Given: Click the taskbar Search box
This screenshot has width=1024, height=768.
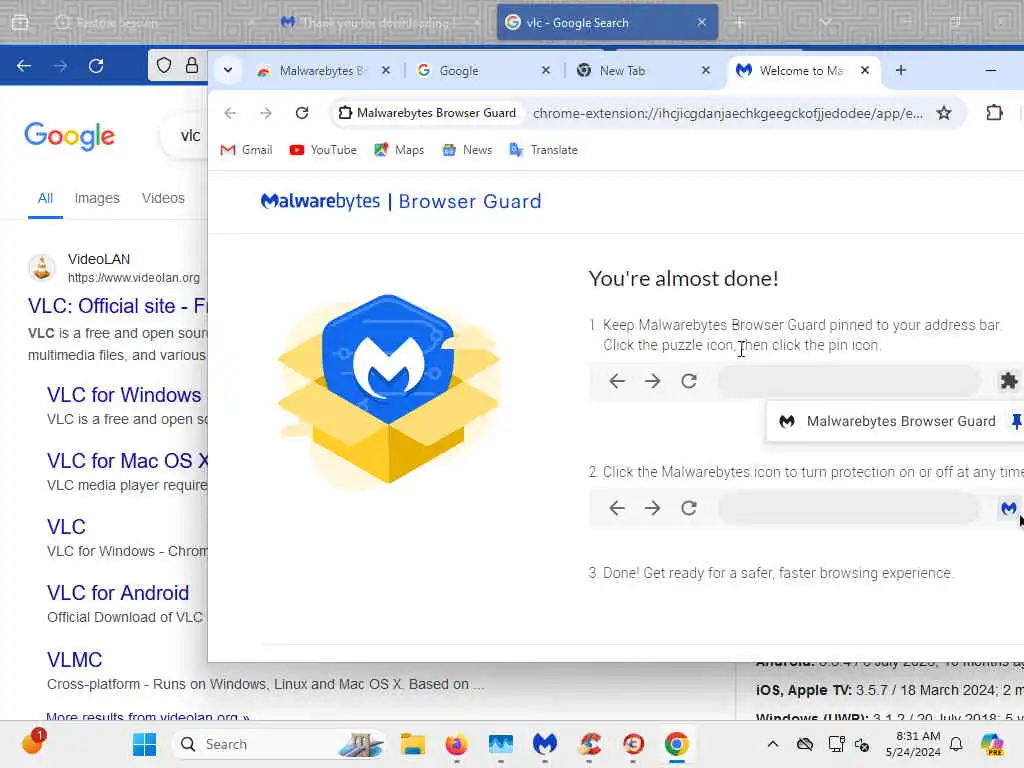Looking at the screenshot, I should point(279,744).
